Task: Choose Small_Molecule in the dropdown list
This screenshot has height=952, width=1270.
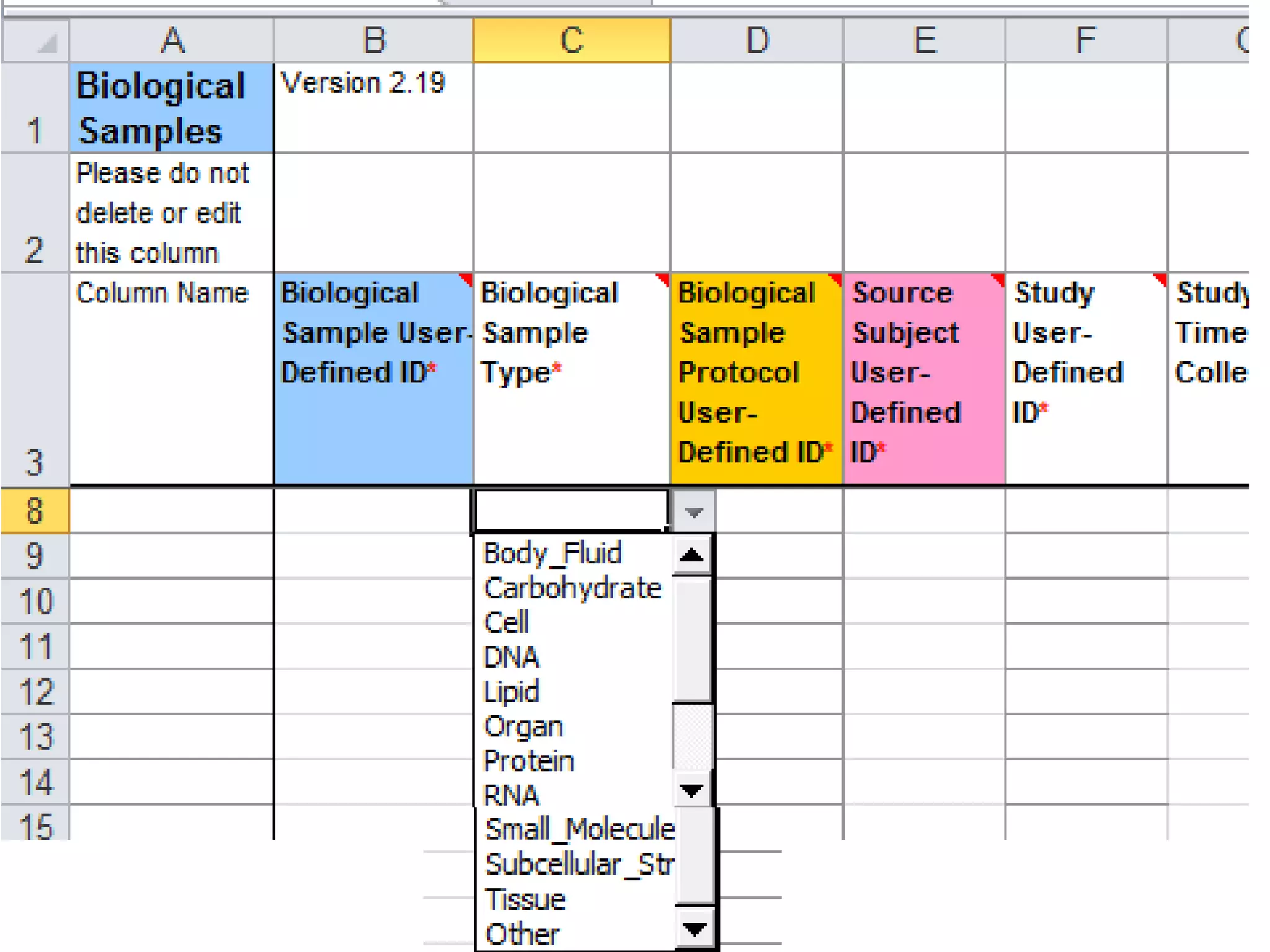Action: [579, 829]
